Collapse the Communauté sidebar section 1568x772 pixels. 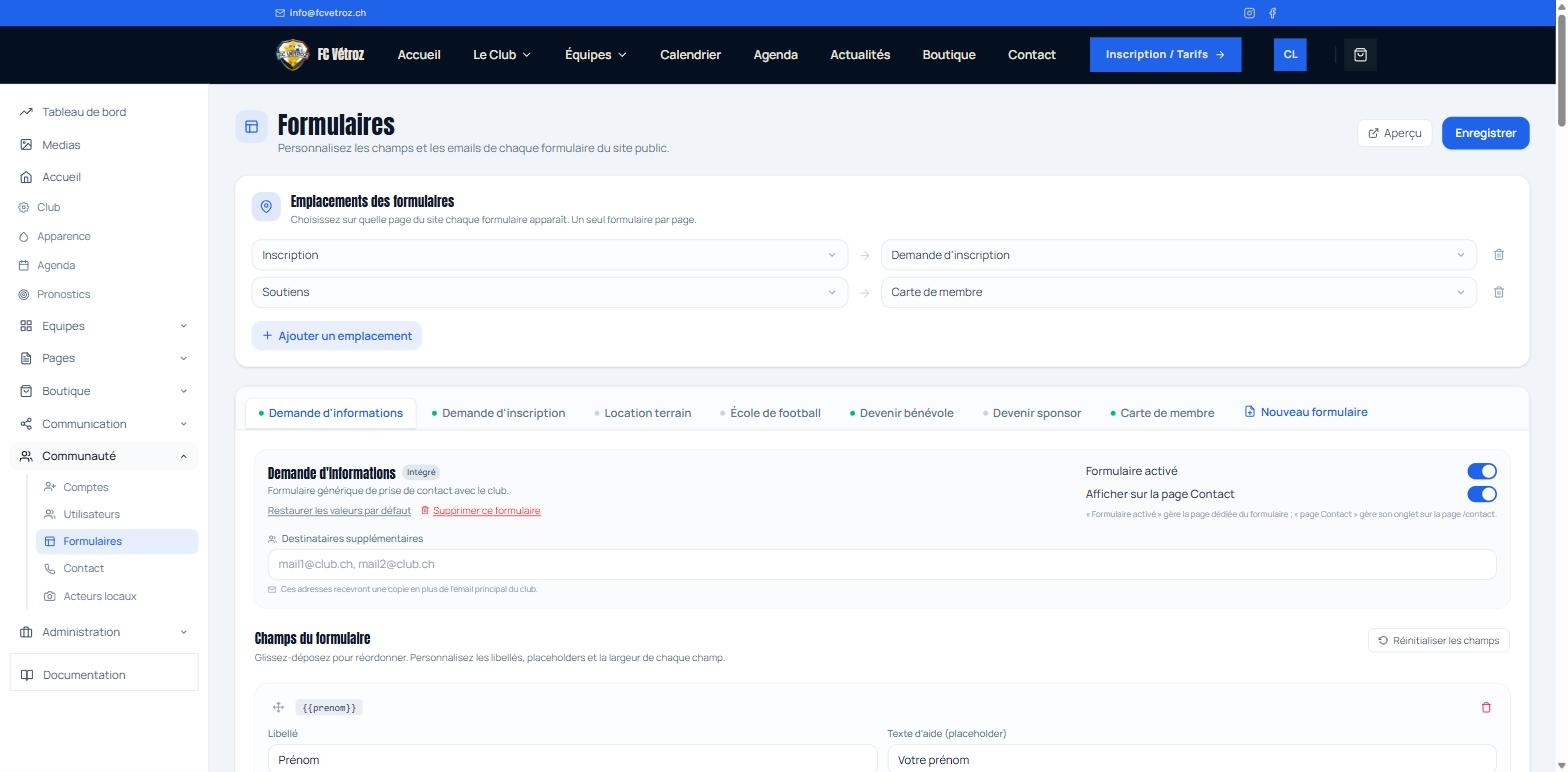click(104, 456)
